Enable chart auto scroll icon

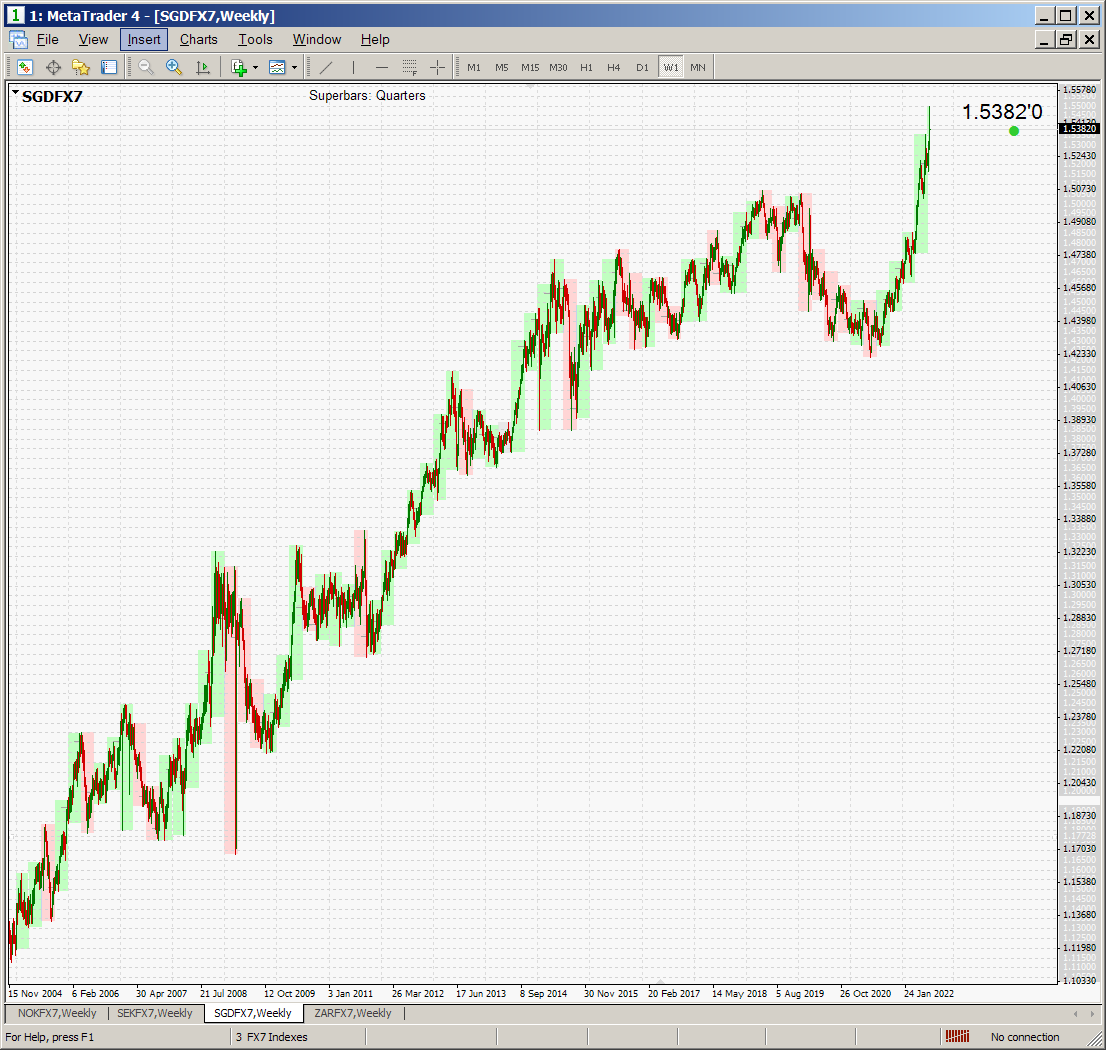pyautogui.click(x=203, y=67)
